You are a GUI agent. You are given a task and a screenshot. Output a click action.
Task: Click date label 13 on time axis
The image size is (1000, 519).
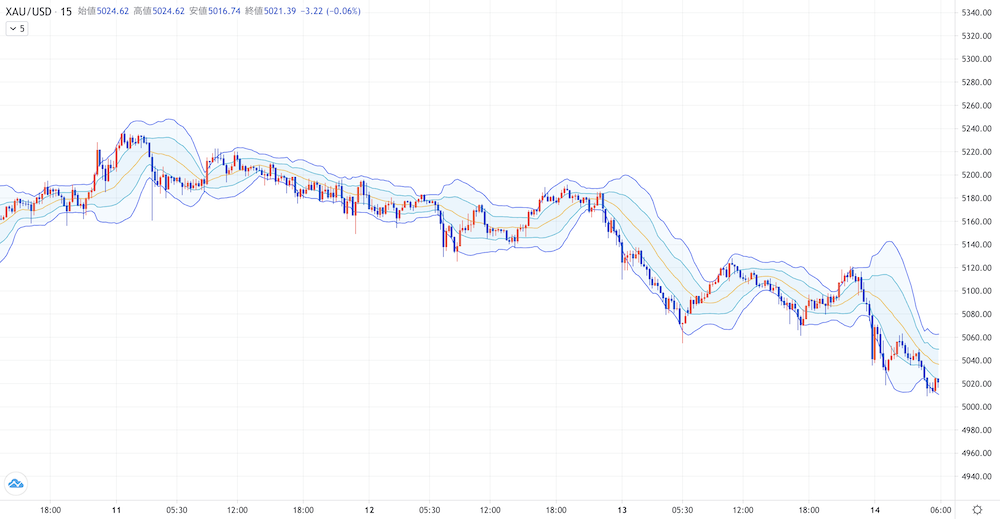click(622, 509)
